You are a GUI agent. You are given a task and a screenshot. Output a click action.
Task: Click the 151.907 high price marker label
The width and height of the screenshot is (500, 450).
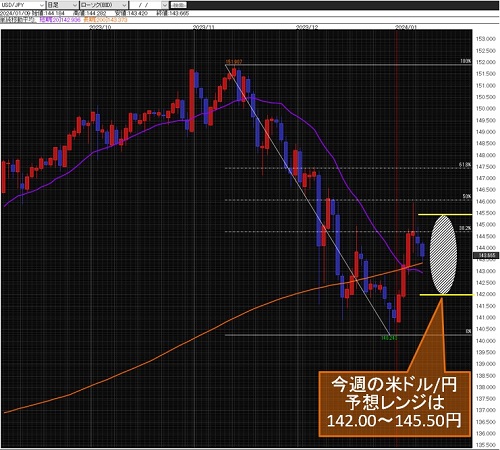(234, 62)
